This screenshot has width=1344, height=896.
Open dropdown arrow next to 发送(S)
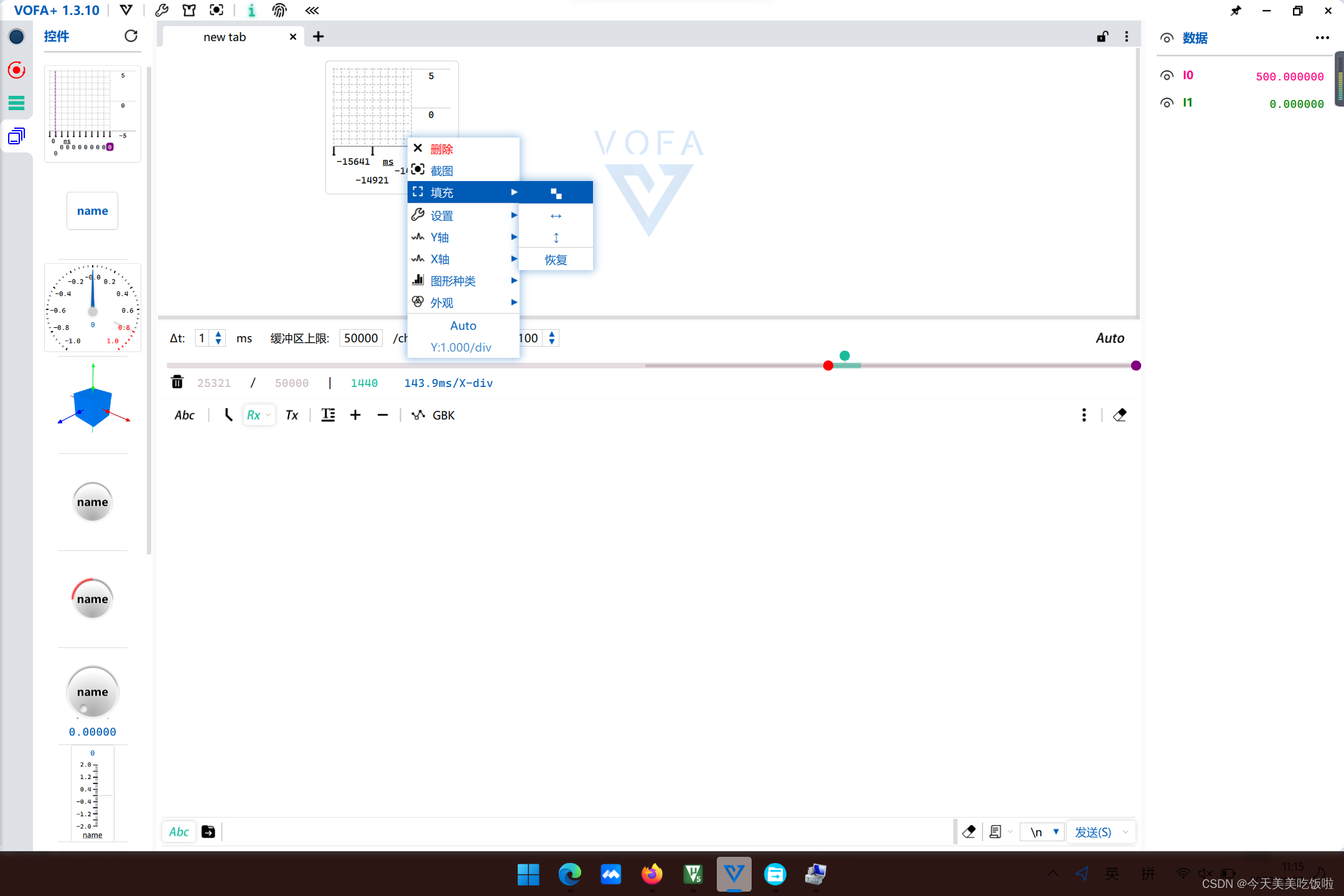1125,832
